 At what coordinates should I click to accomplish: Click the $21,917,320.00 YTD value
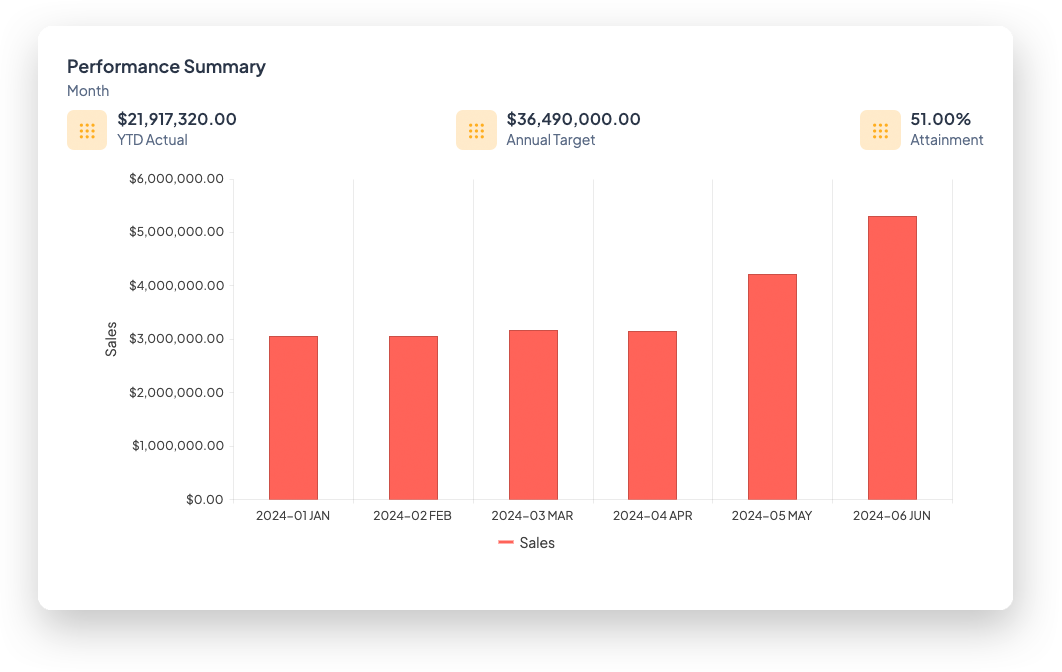(x=177, y=119)
